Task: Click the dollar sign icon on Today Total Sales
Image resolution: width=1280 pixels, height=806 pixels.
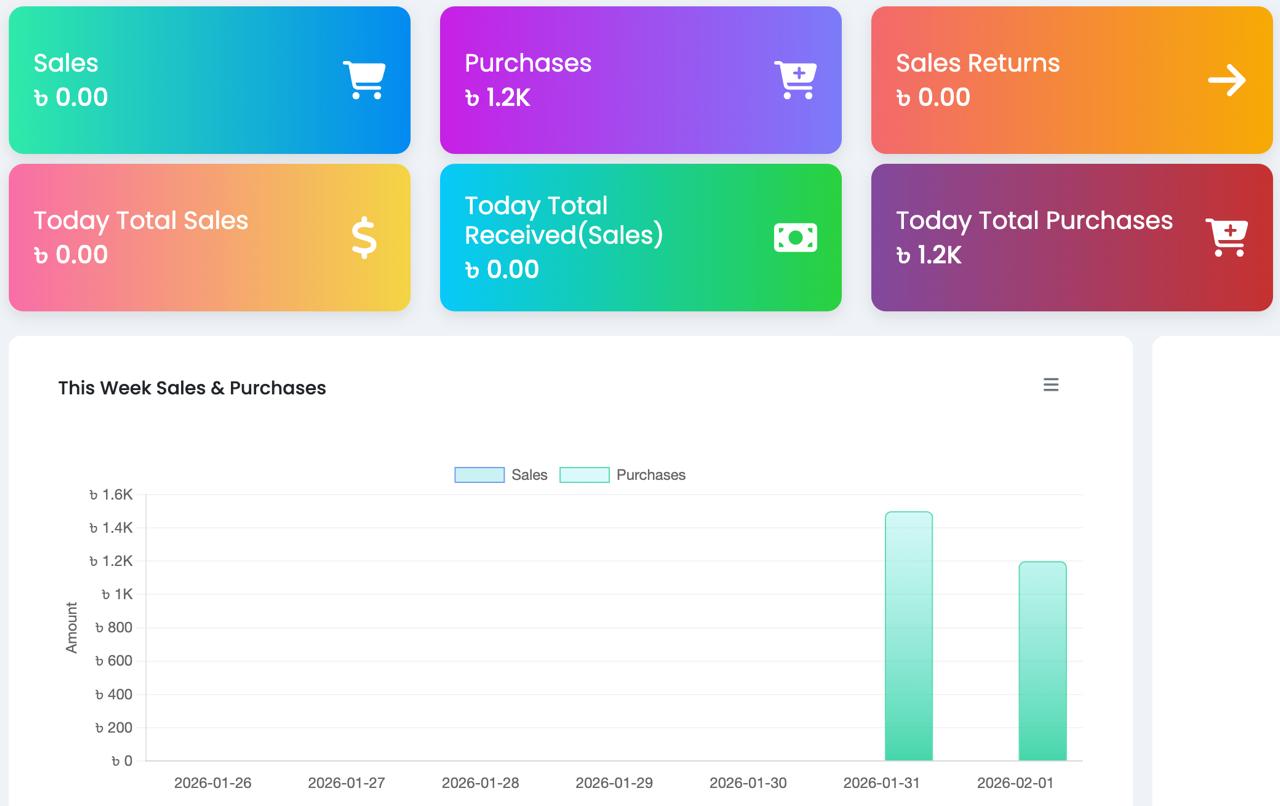Action: click(364, 238)
